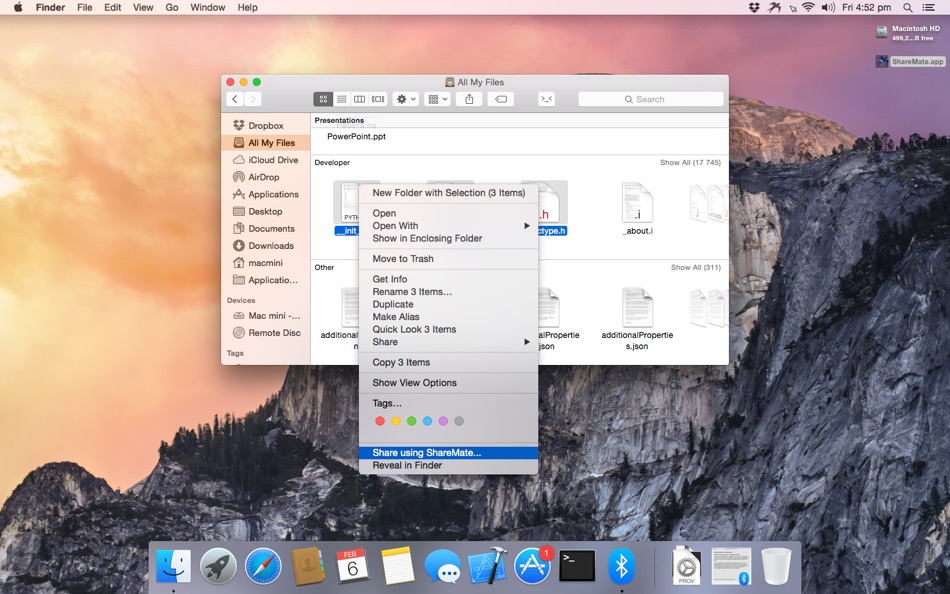Select All My Files in sidebar

(266, 142)
